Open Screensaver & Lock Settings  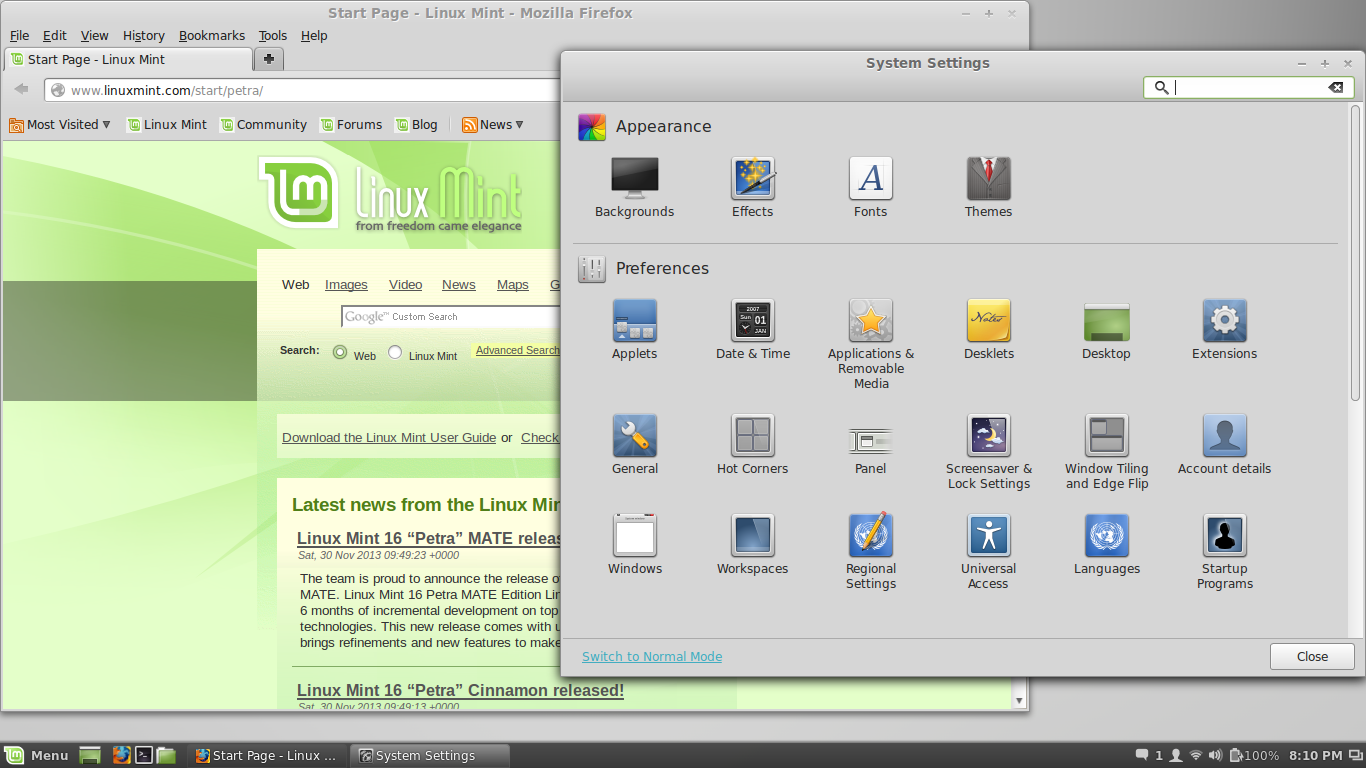(988, 452)
